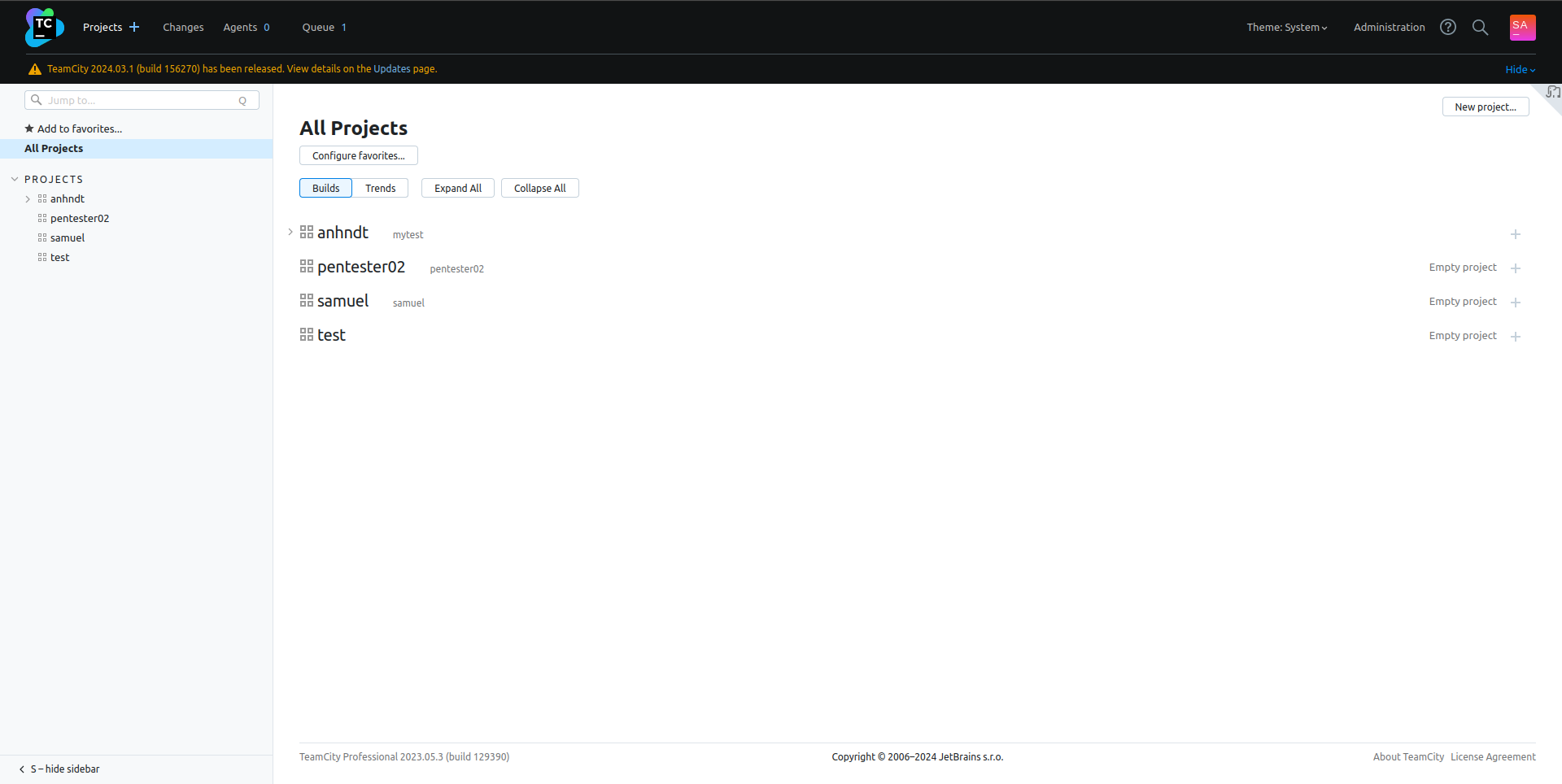Open the Theme: System dropdown
Viewport: 1562px width, 784px height.
coord(1287,27)
